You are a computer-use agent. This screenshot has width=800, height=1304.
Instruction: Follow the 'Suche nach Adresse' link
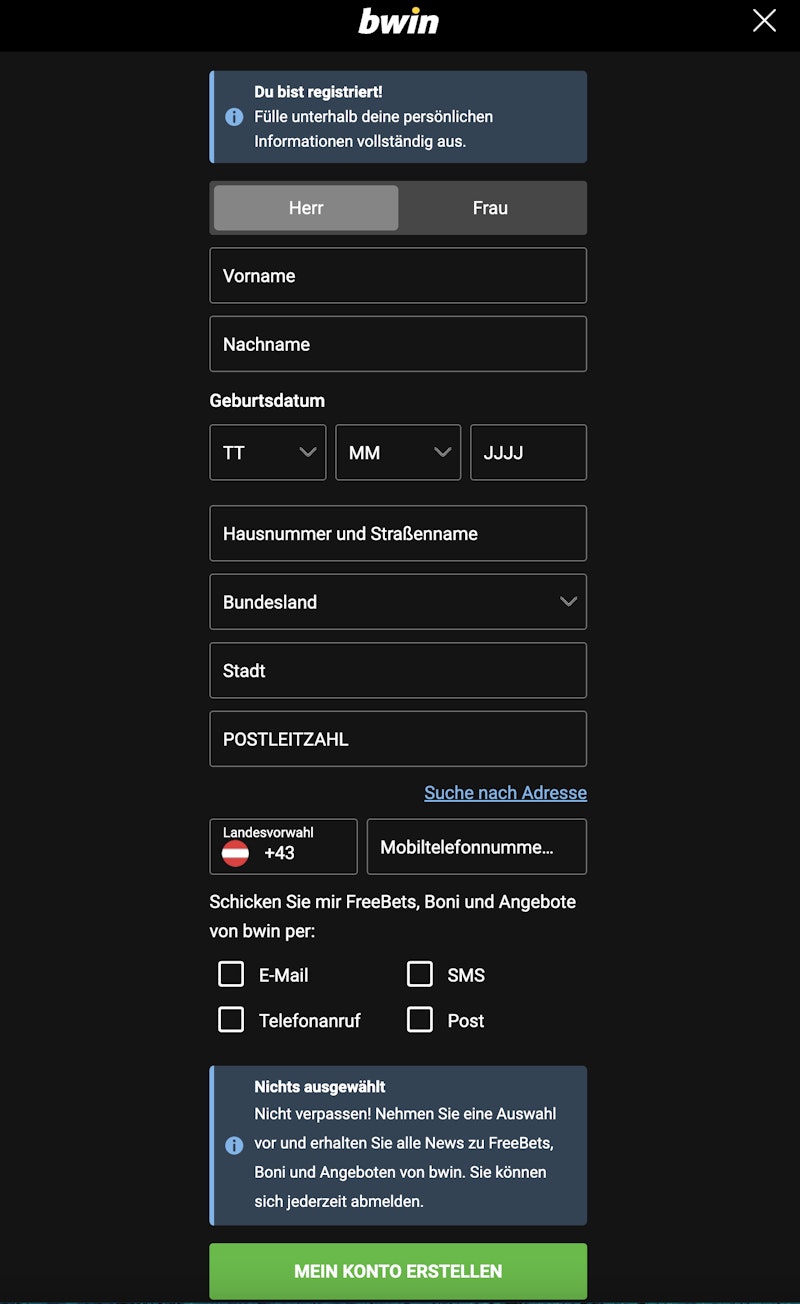(x=505, y=793)
